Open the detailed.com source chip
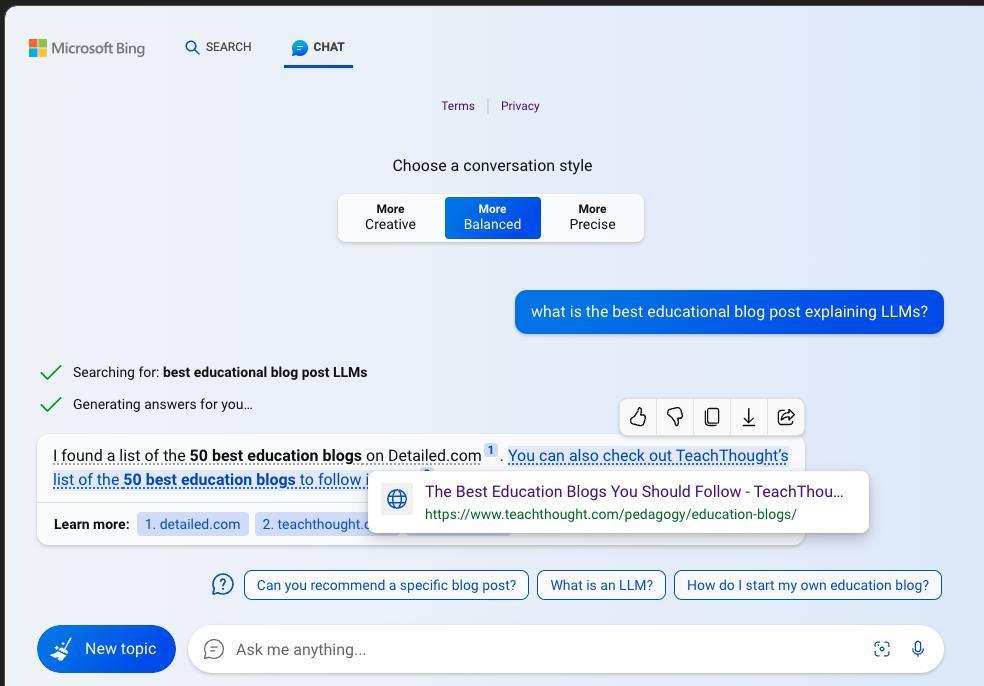 point(193,524)
